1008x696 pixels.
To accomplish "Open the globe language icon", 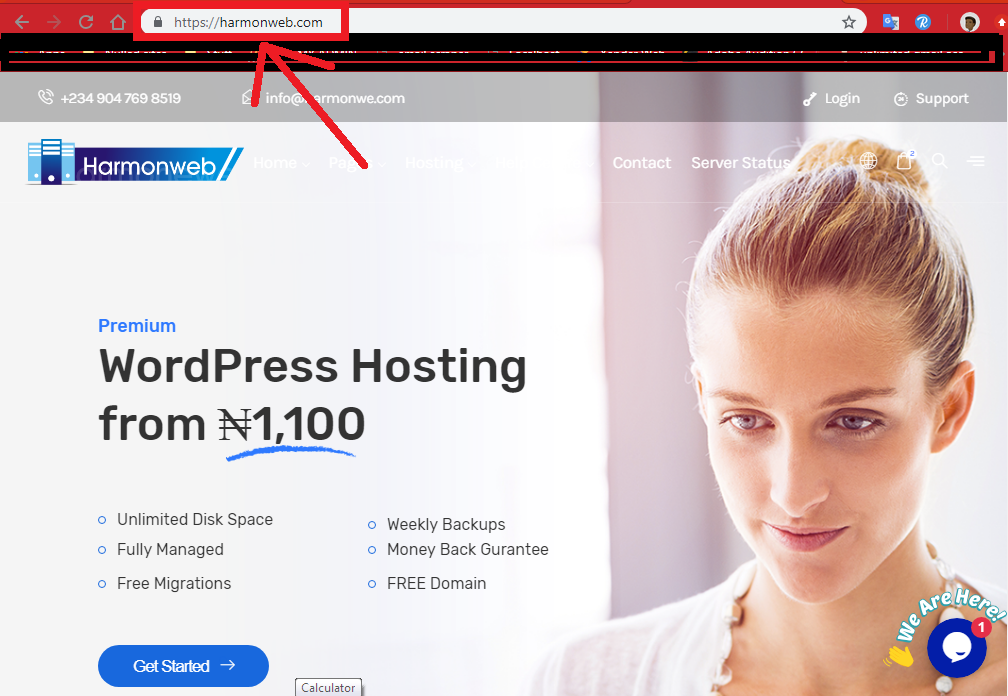I will point(868,161).
